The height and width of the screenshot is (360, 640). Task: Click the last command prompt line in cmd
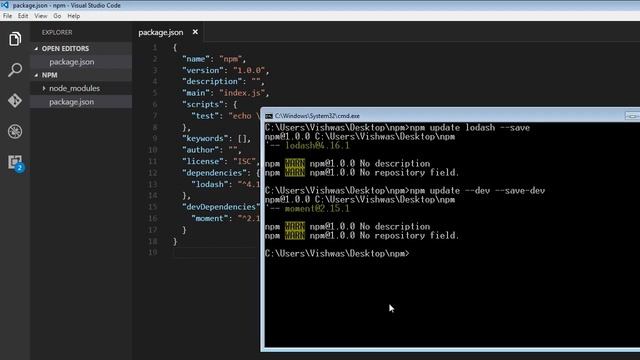[337, 253]
